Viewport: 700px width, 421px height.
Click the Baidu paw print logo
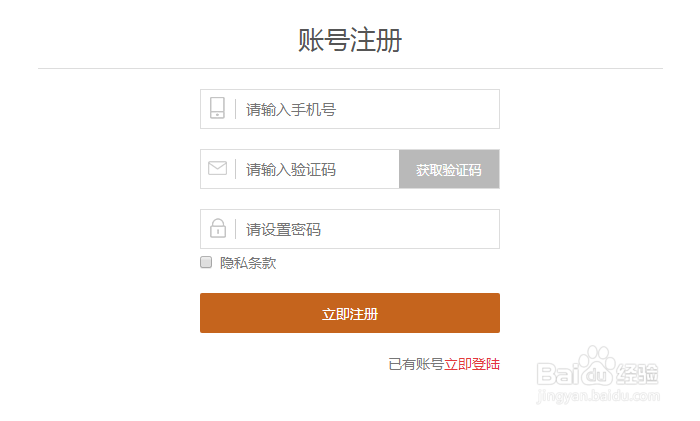(597, 366)
